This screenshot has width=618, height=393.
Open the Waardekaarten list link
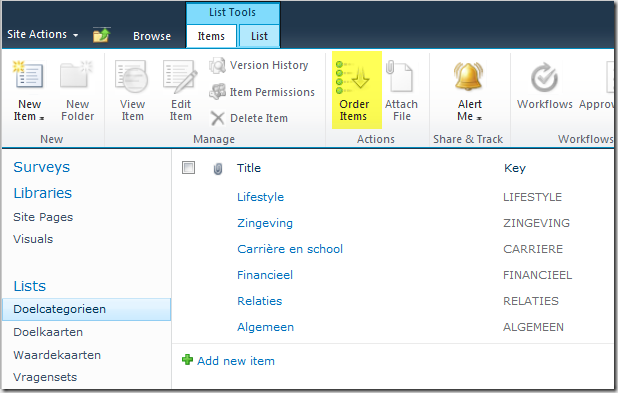pos(57,355)
